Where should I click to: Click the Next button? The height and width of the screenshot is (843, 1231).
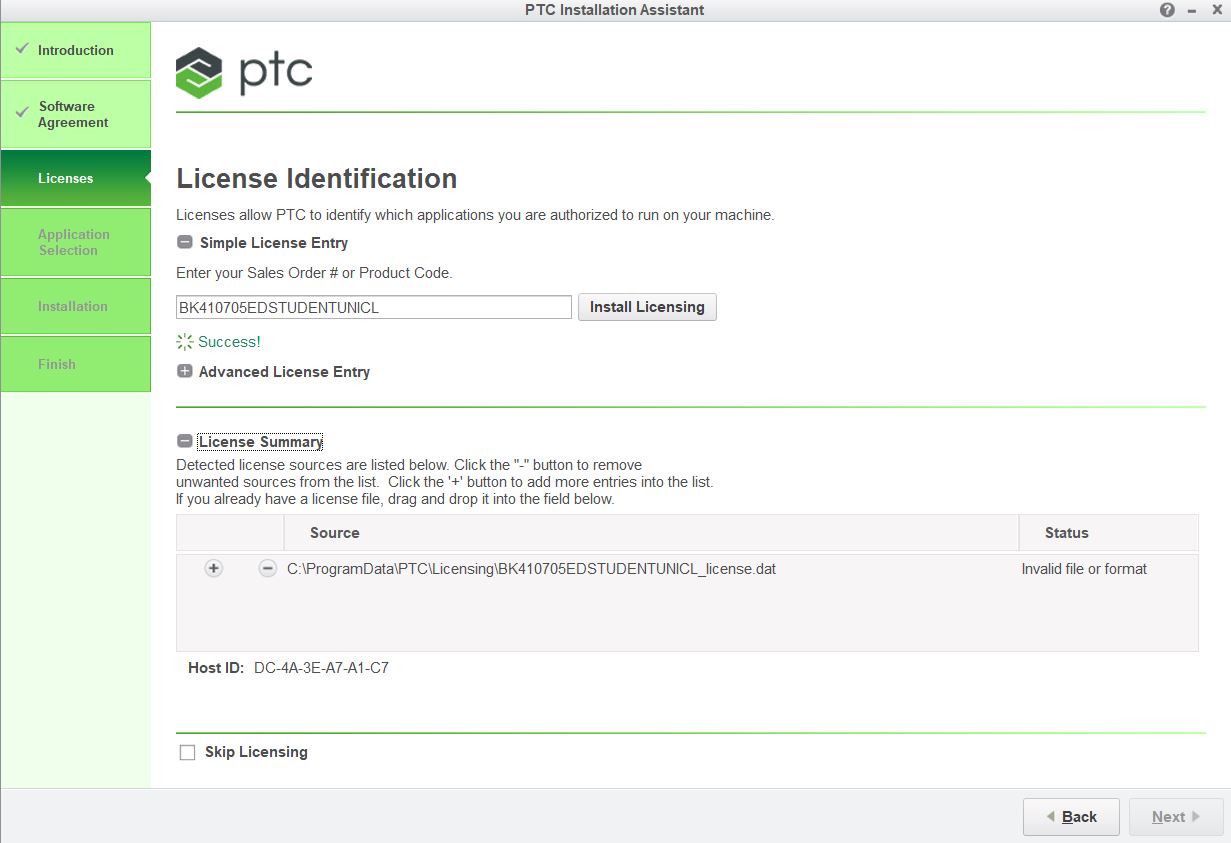pos(1175,816)
